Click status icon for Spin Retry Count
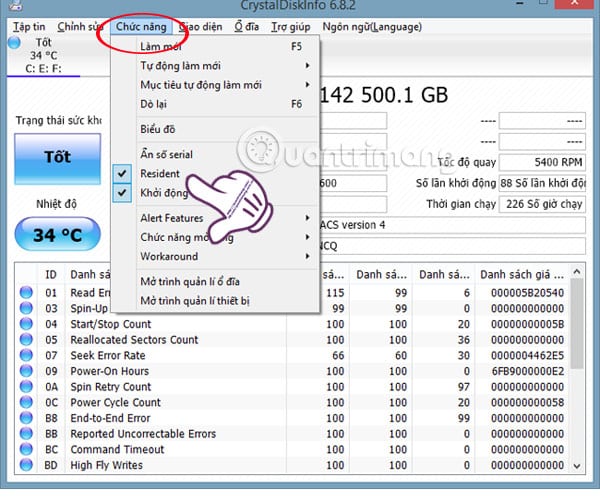 pos(26,387)
